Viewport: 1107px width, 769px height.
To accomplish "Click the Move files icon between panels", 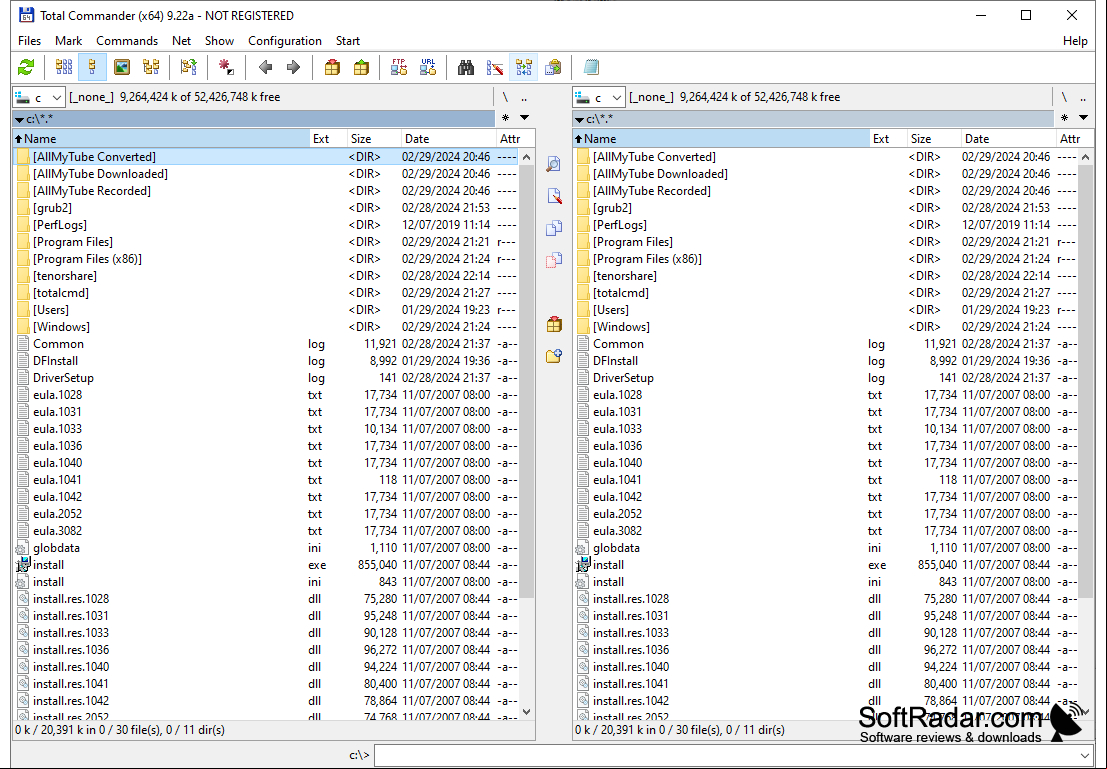I will click(x=554, y=260).
